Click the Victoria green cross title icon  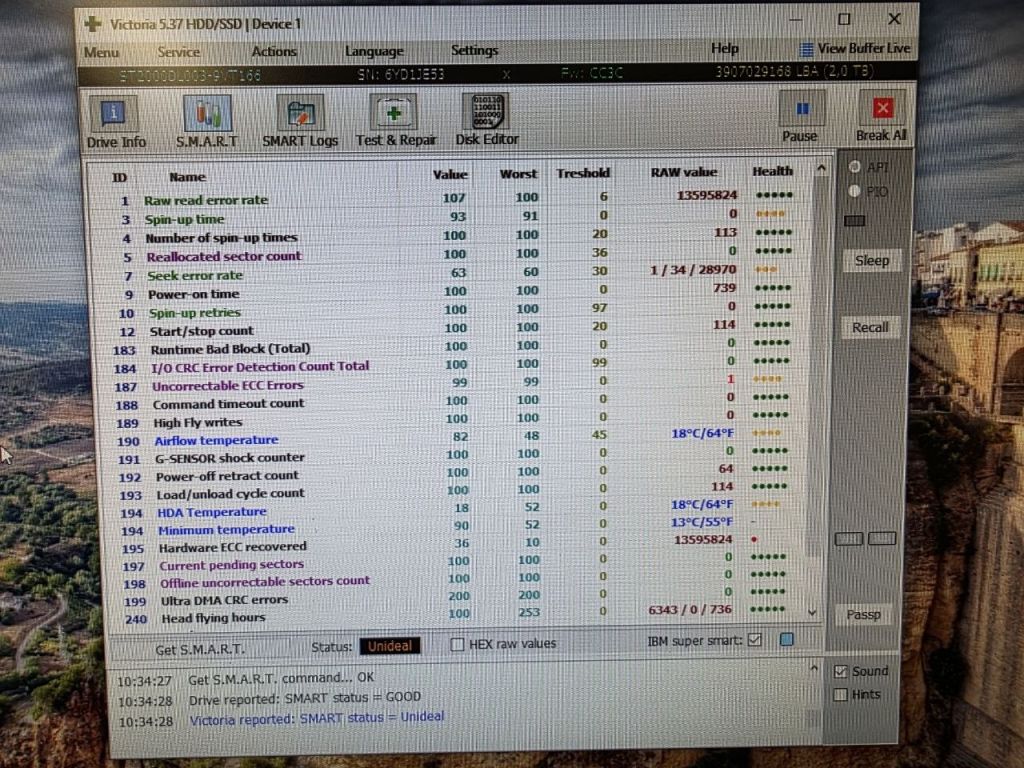coord(93,24)
